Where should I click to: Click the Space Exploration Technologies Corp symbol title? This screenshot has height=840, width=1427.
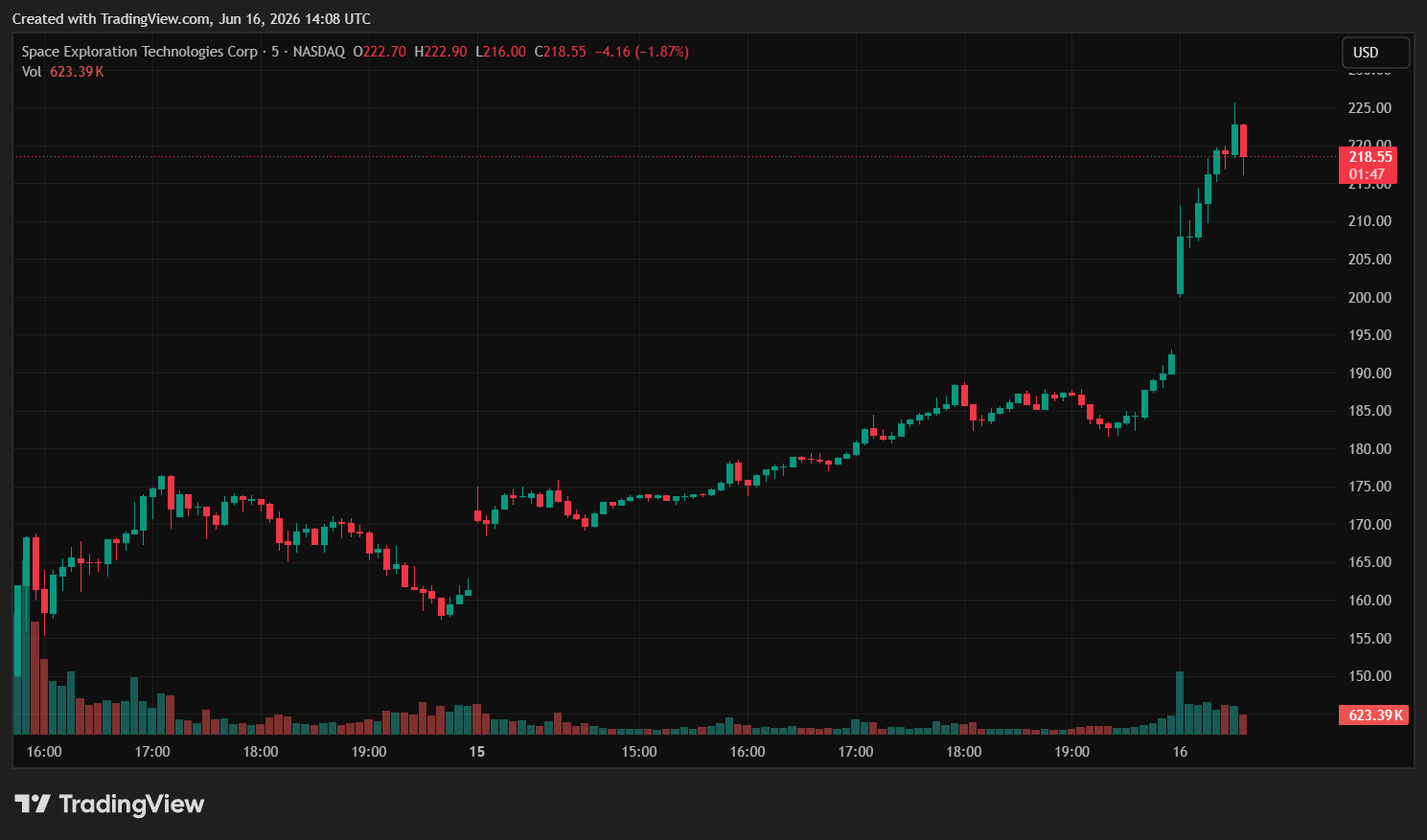pos(140,52)
